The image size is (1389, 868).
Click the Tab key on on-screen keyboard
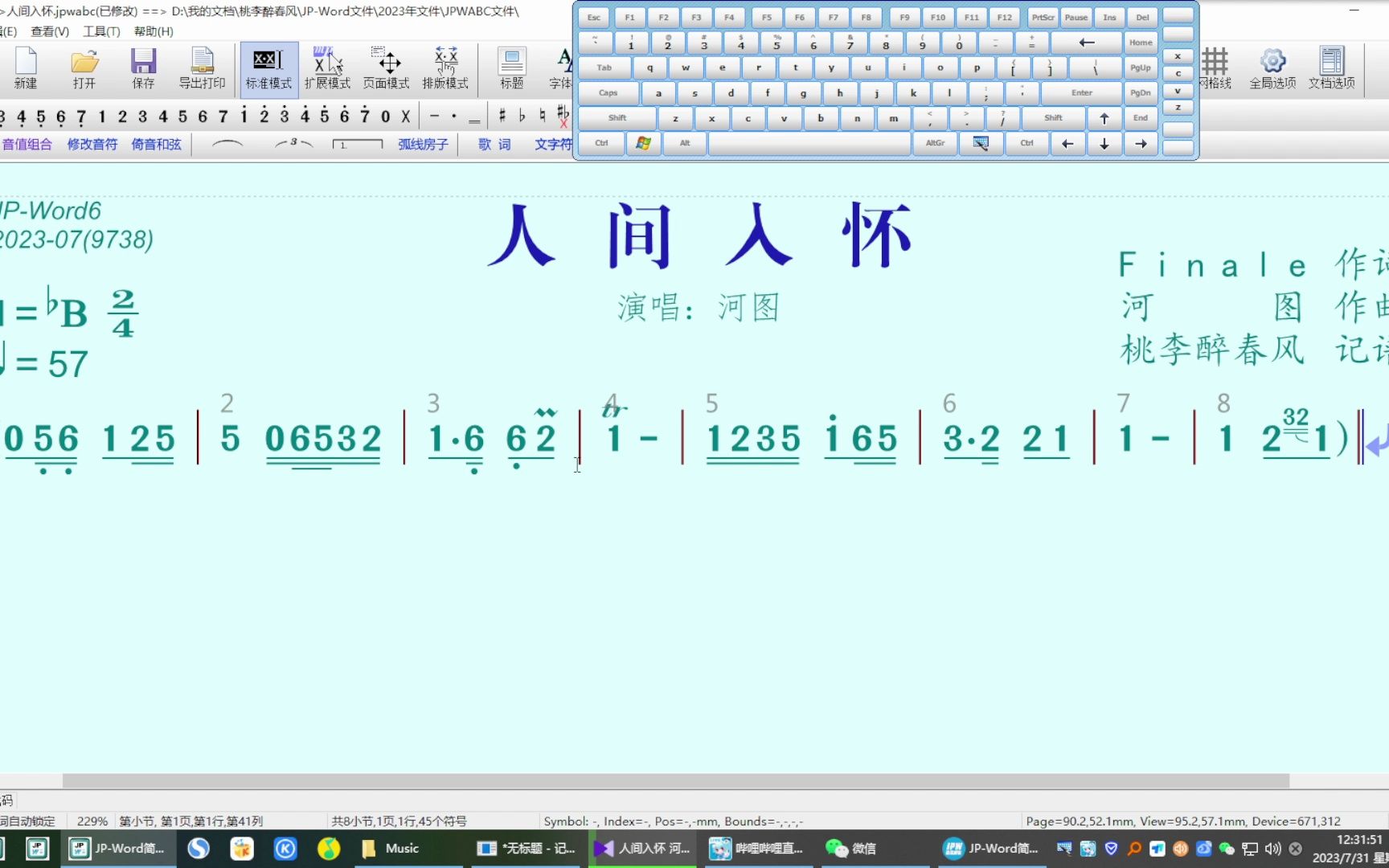pos(604,68)
